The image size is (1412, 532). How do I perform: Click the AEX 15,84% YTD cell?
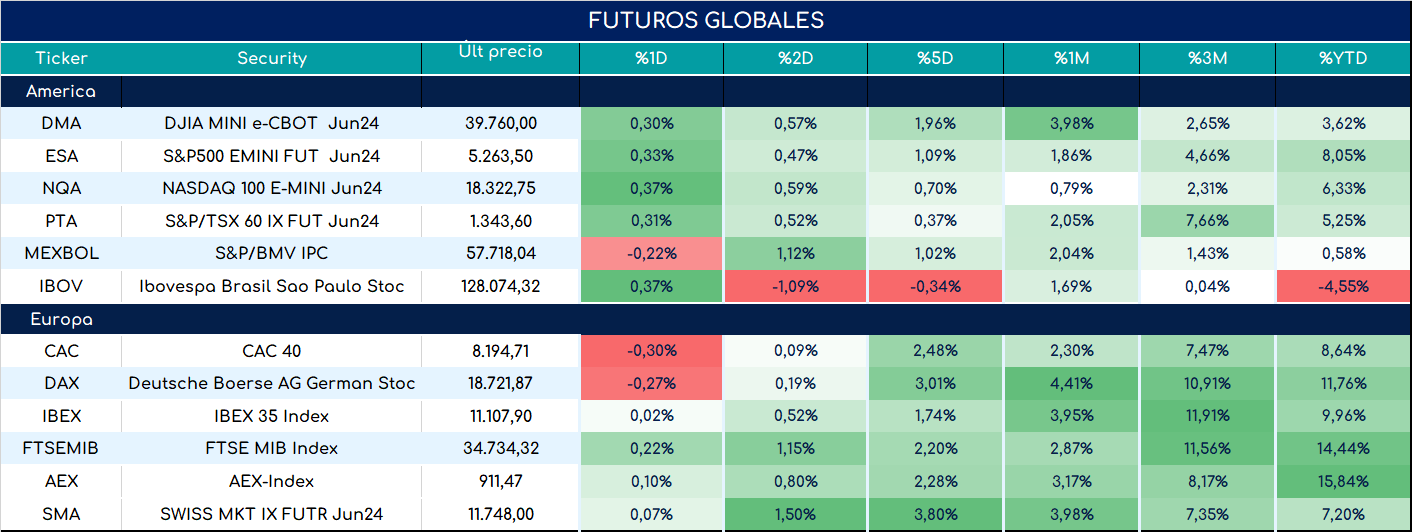1345,481
